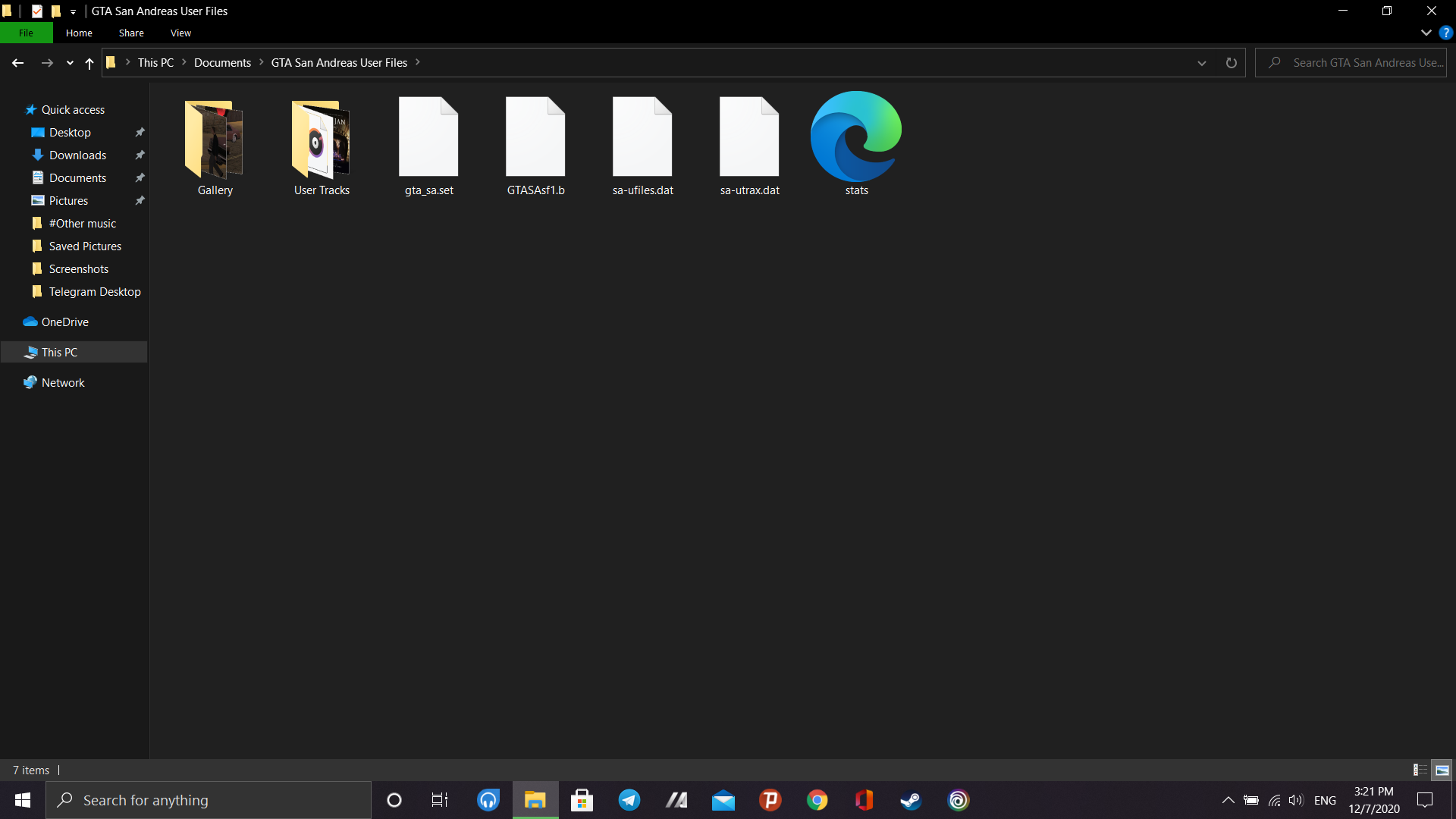The width and height of the screenshot is (1456, 819).
Task: Select This PC in the navigation pane
Action: click(59, 353)
